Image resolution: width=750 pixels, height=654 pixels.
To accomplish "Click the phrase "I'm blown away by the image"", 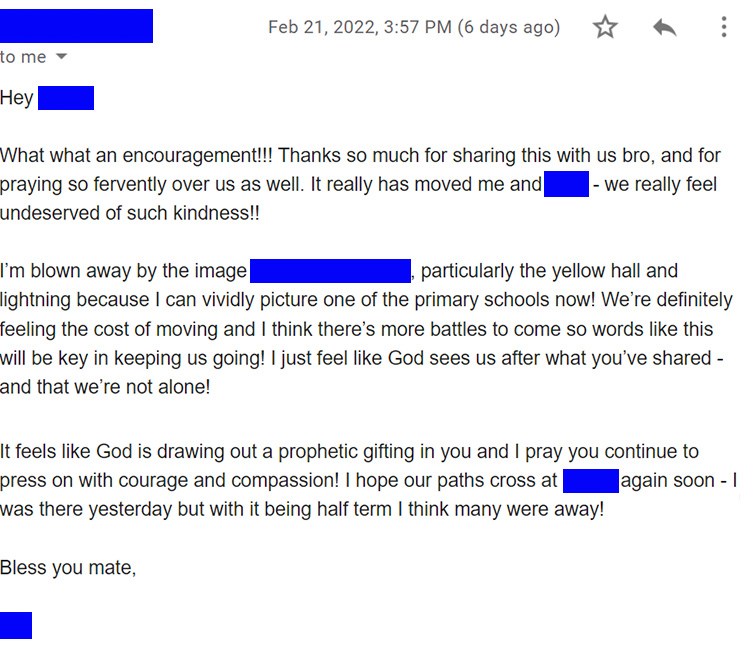I will 123,271.
